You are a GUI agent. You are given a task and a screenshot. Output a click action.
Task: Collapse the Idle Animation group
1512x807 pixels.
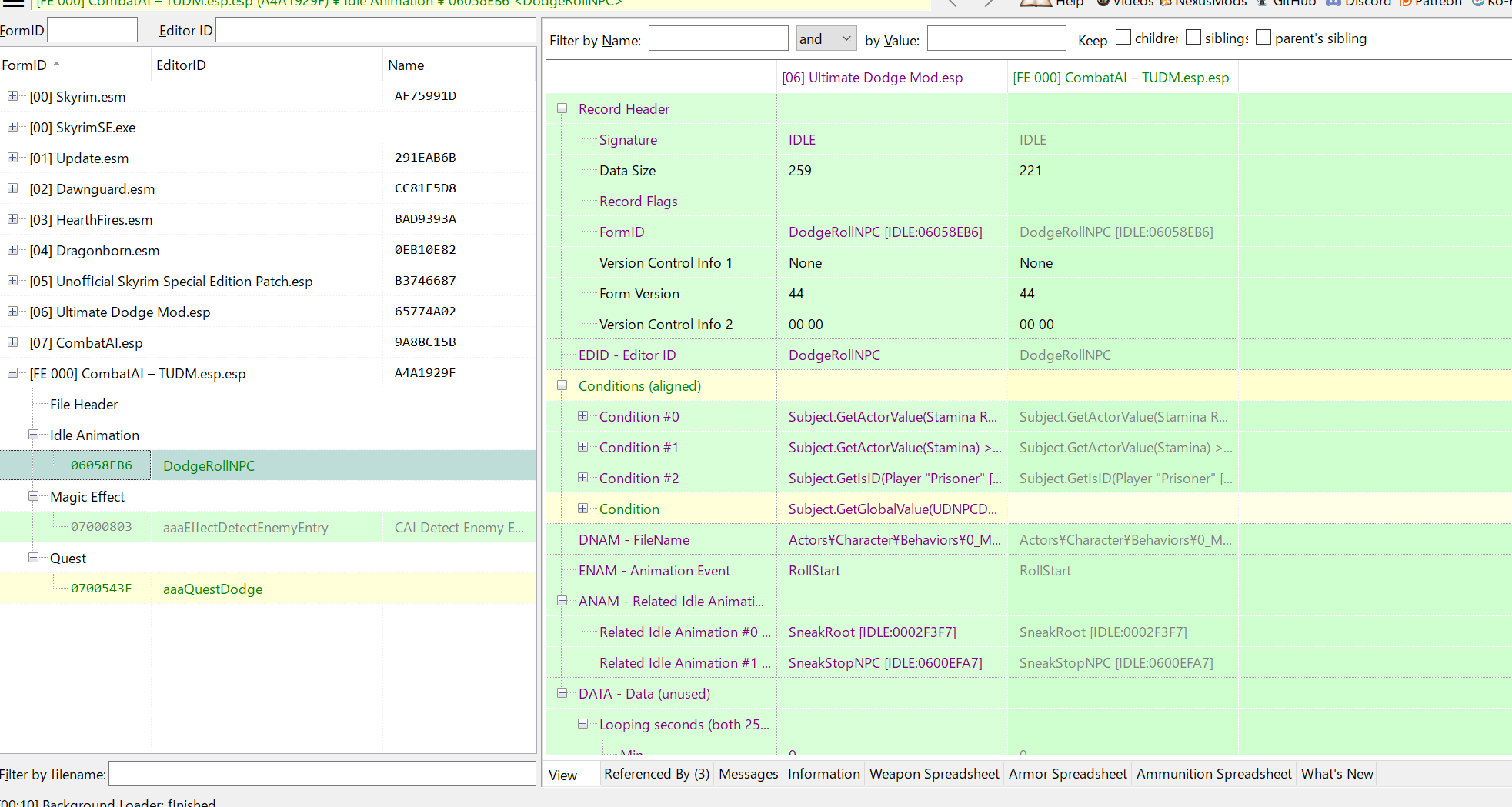click(33, 435)
